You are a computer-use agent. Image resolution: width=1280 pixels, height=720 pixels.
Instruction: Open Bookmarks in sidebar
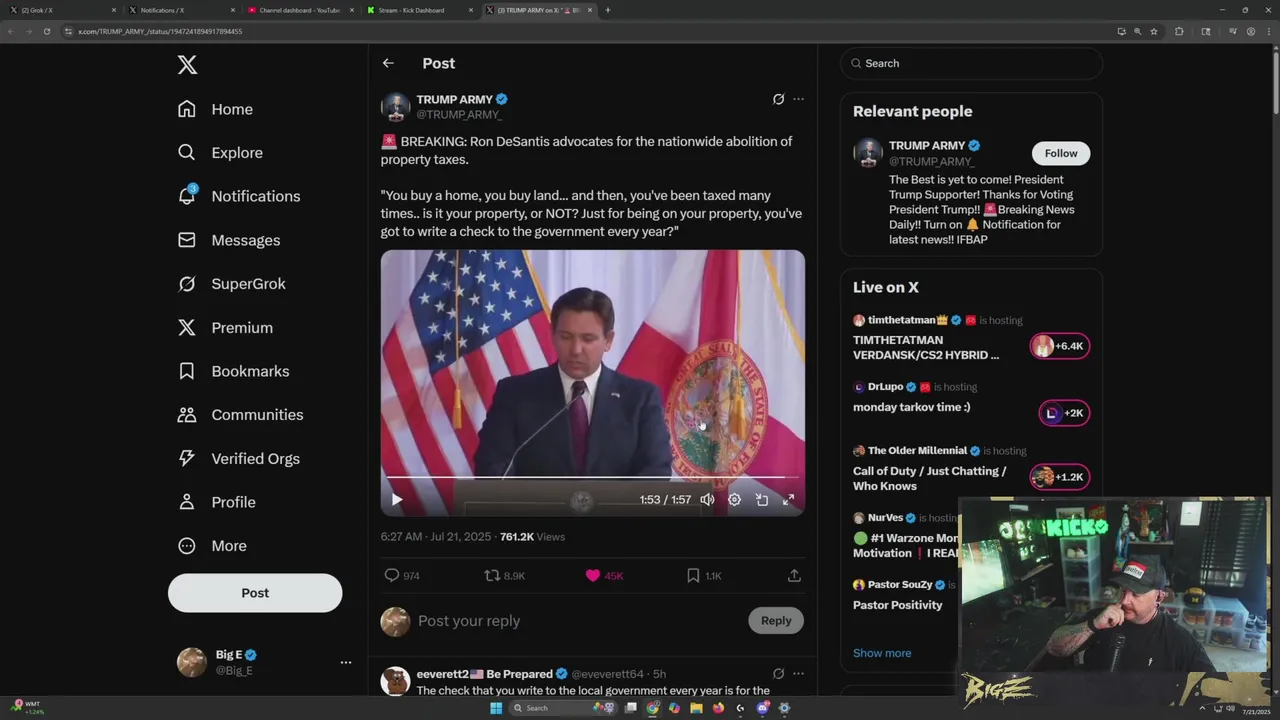coord(233,371)
